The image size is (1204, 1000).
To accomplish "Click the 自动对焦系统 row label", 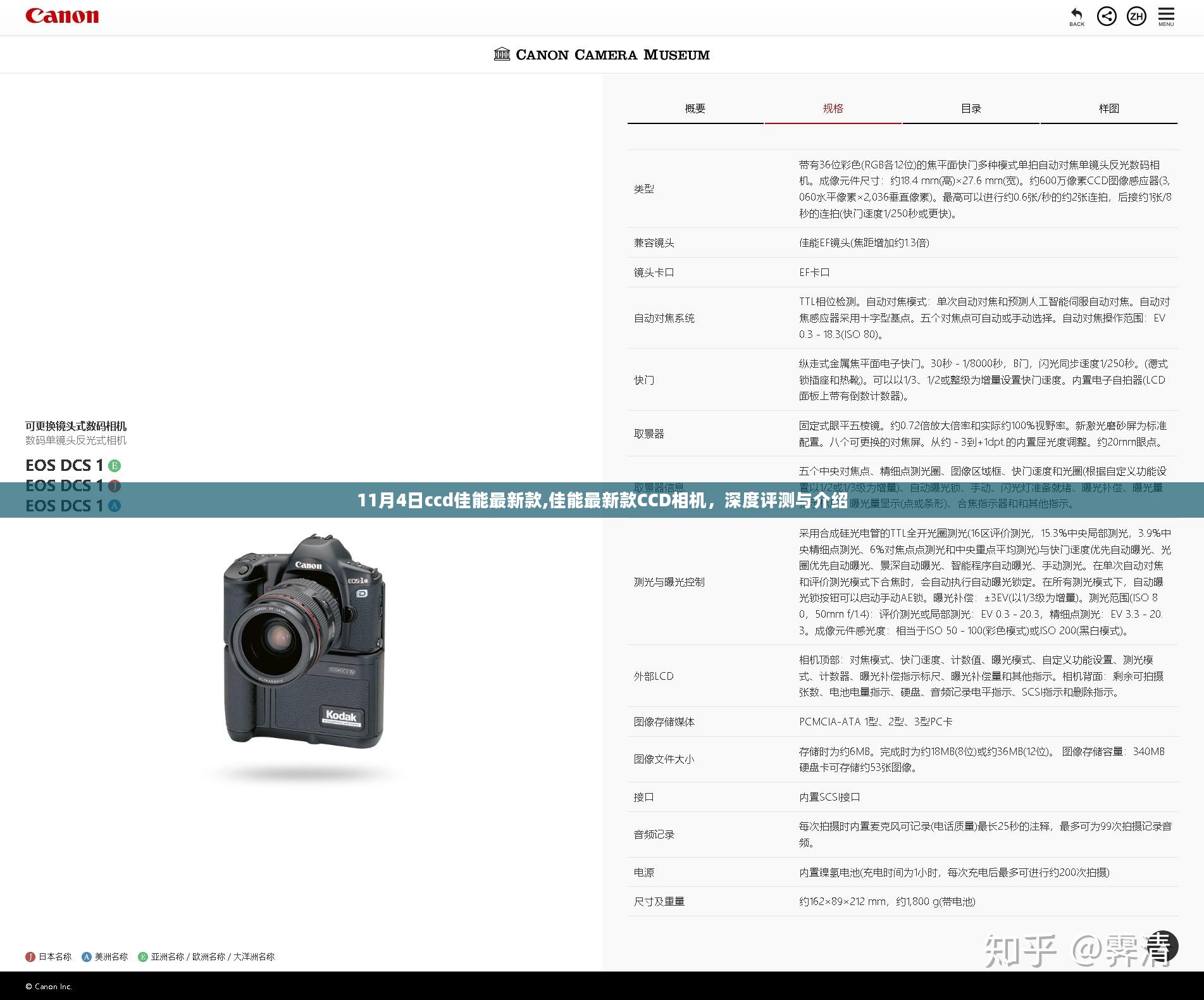I will 664,318.
